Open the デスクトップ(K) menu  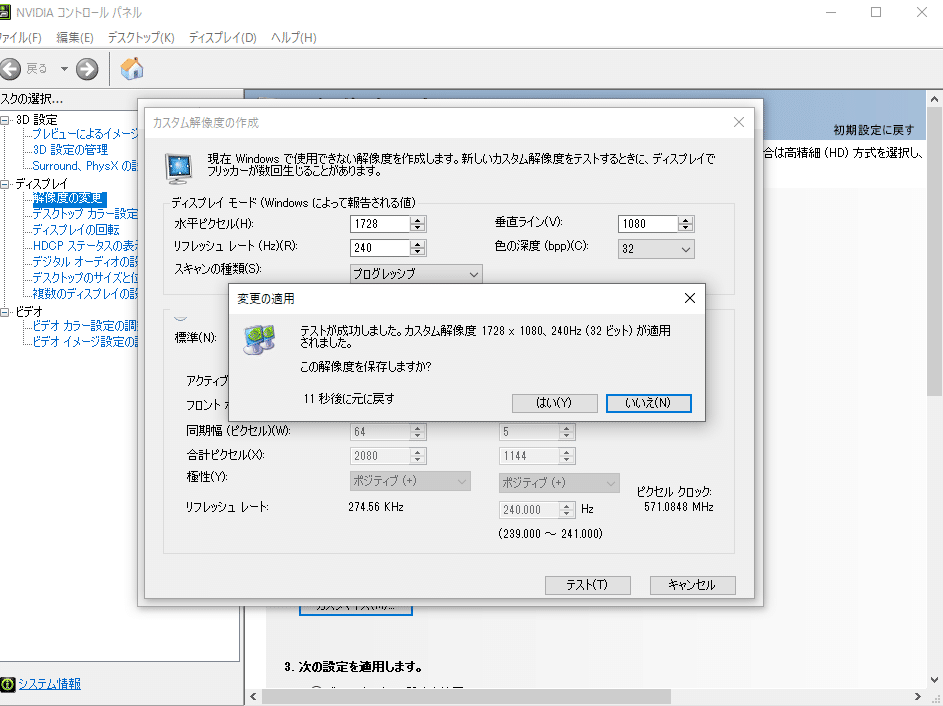click(141, 38)
